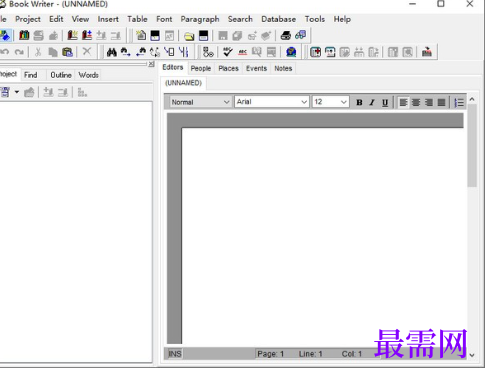Toggle INS insert mode in status bar
The width and height of the screenshot is (486, 375).
coord(175,354)
